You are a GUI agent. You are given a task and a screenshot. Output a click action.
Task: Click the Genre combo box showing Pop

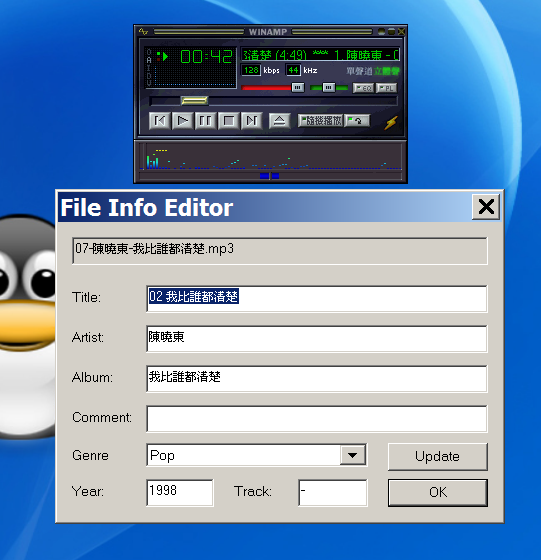(256, 455)
